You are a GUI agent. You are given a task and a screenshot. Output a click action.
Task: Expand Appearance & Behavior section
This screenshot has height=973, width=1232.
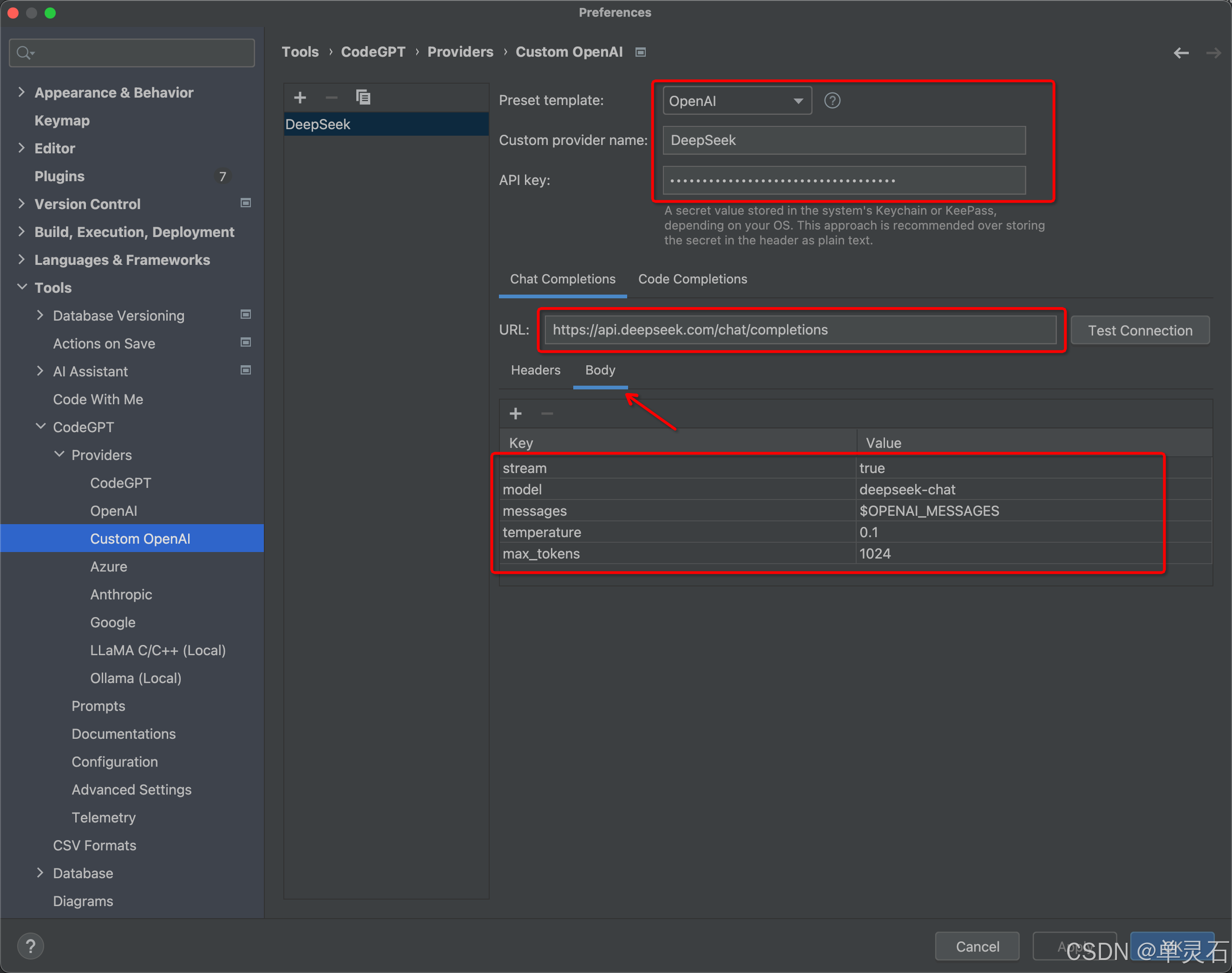(x=22, y=92)
